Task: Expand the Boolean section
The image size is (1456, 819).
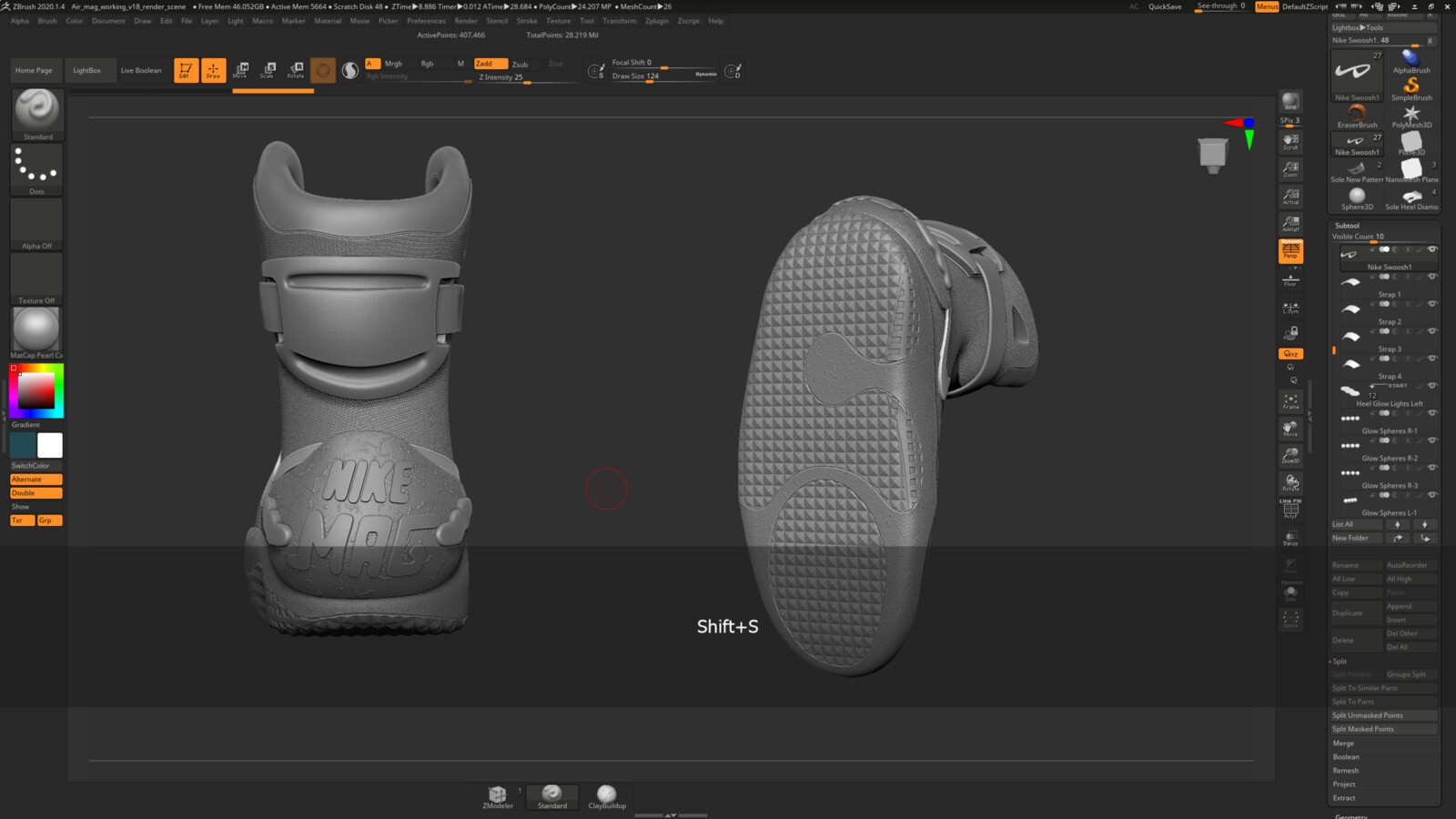Action: pyautogui.click(x=1346, y=757)
